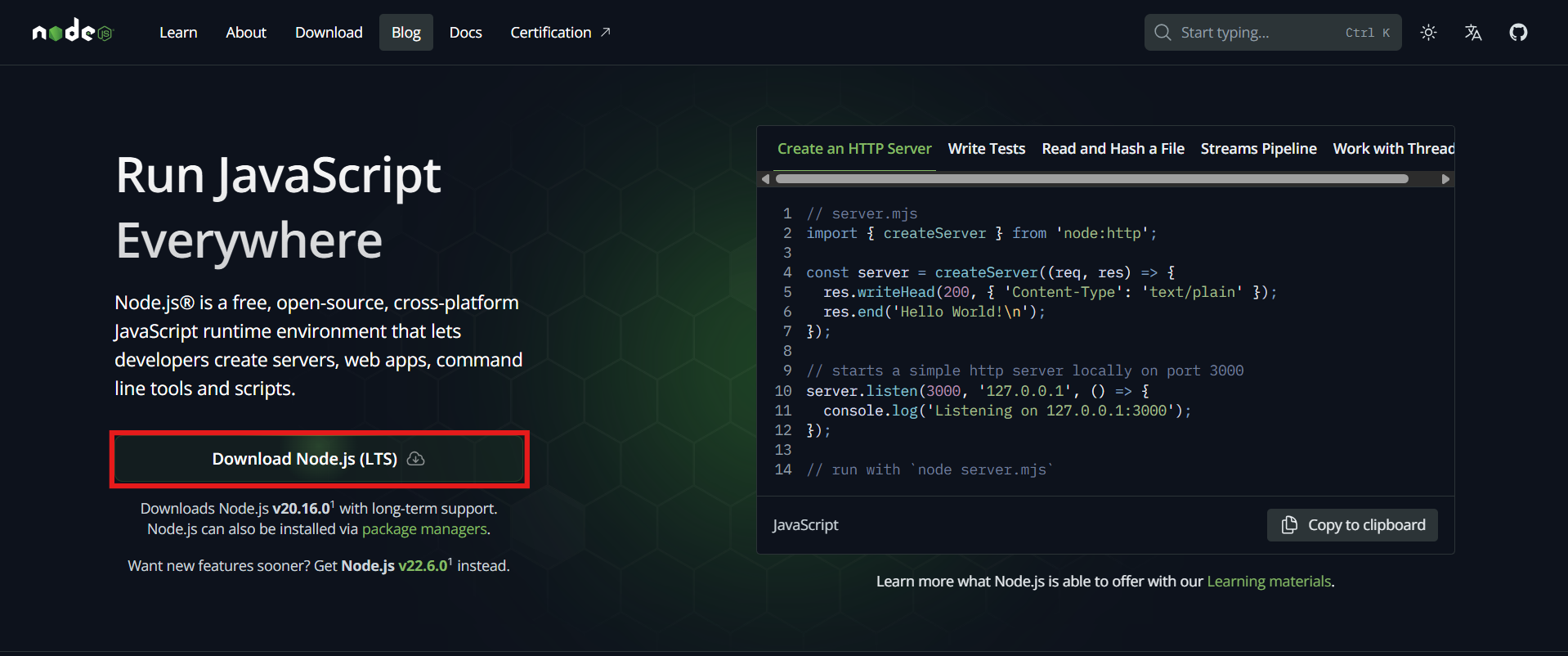Go to the About page
1568x656 pixels.
click(x=246, y=33)
